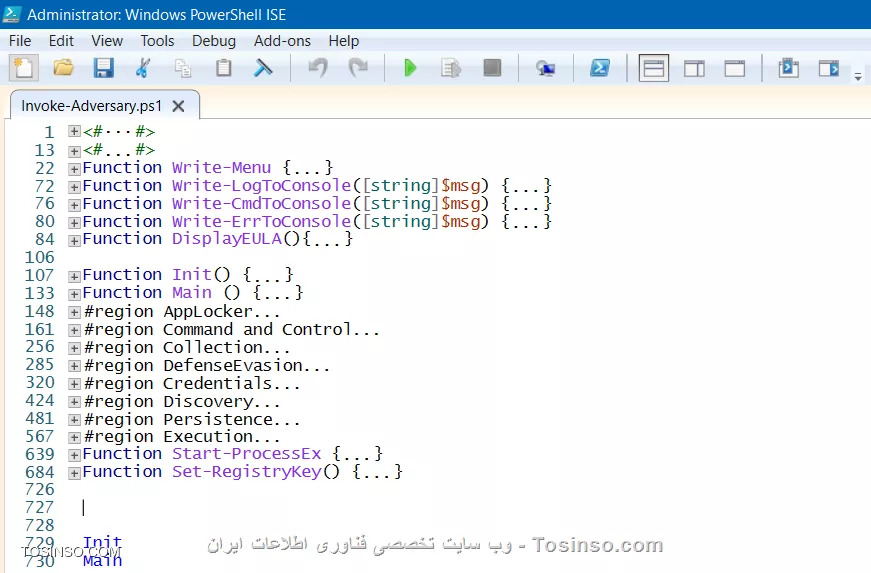
Task: Click line number 424 in gutter
Action: [40, 400]
